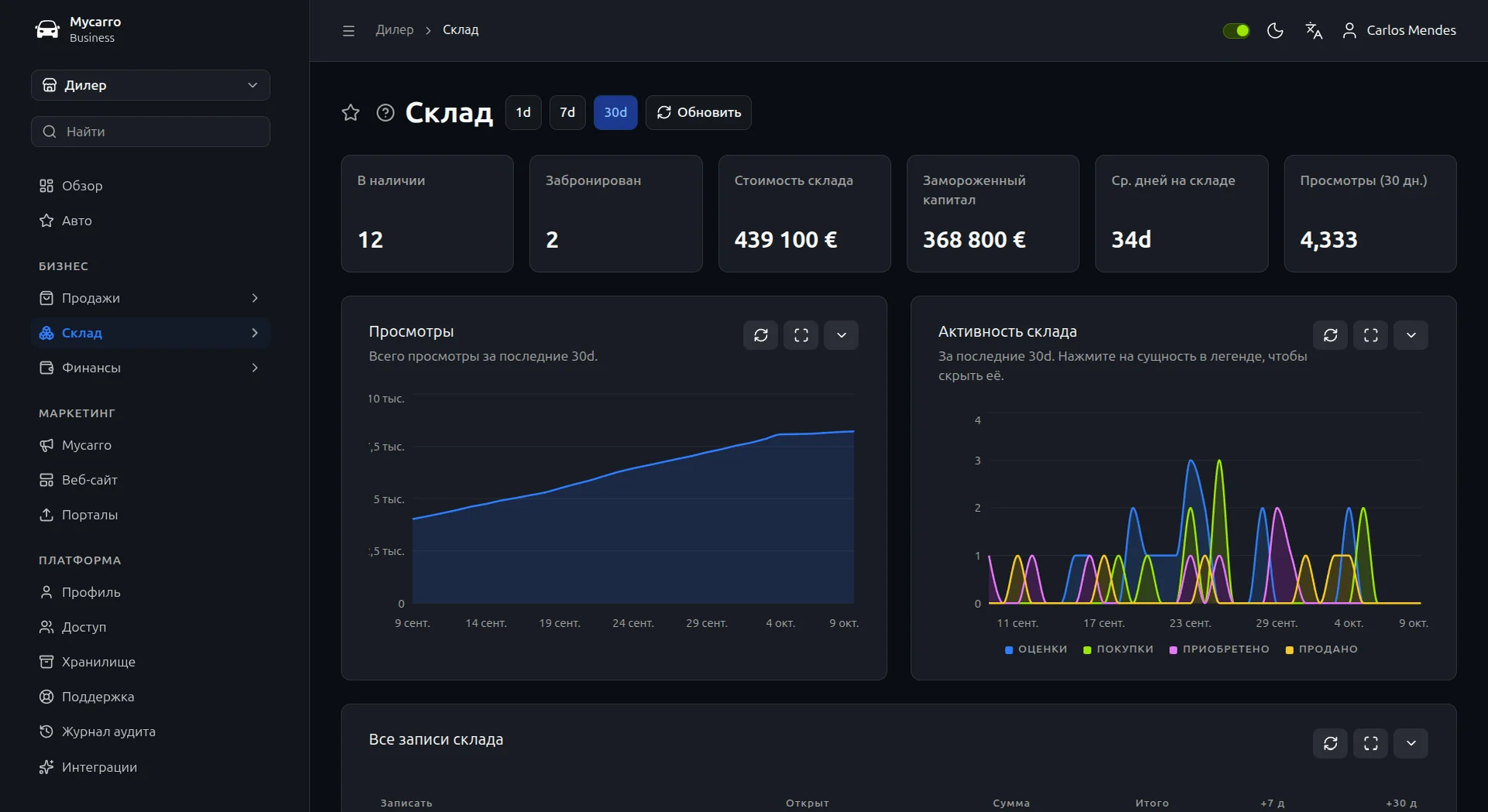Viewport: 1488px width, 812px height.
Task: Open the language translation icon
Action: coord(1314,30)
